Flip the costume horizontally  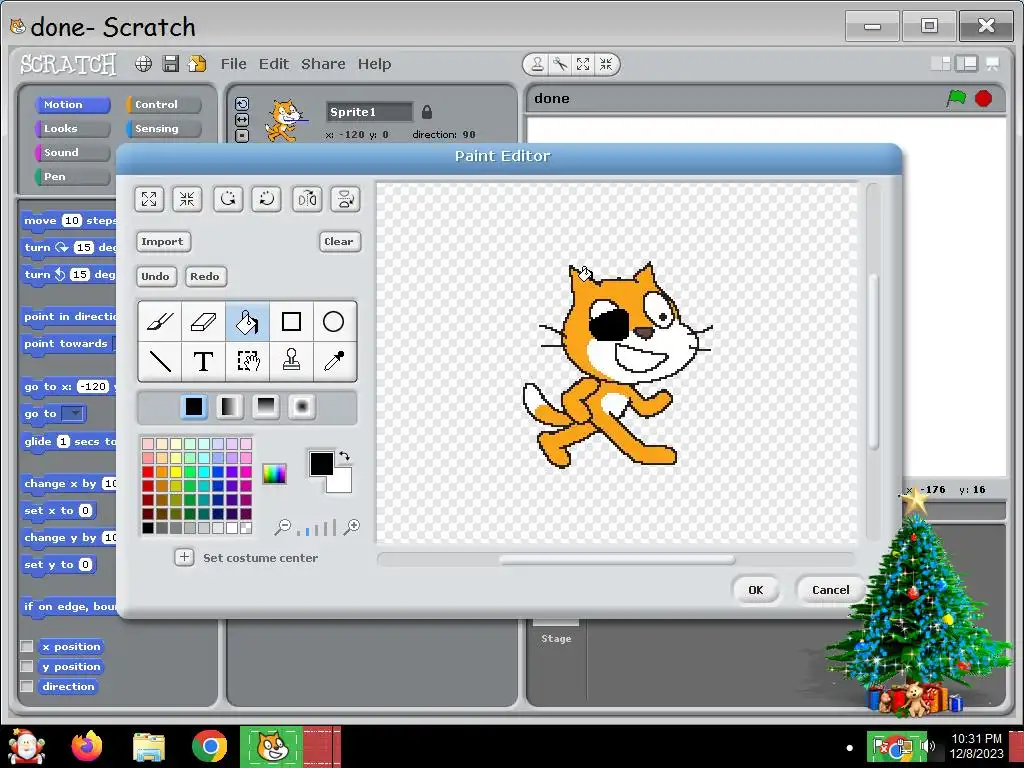coord(307,199)
